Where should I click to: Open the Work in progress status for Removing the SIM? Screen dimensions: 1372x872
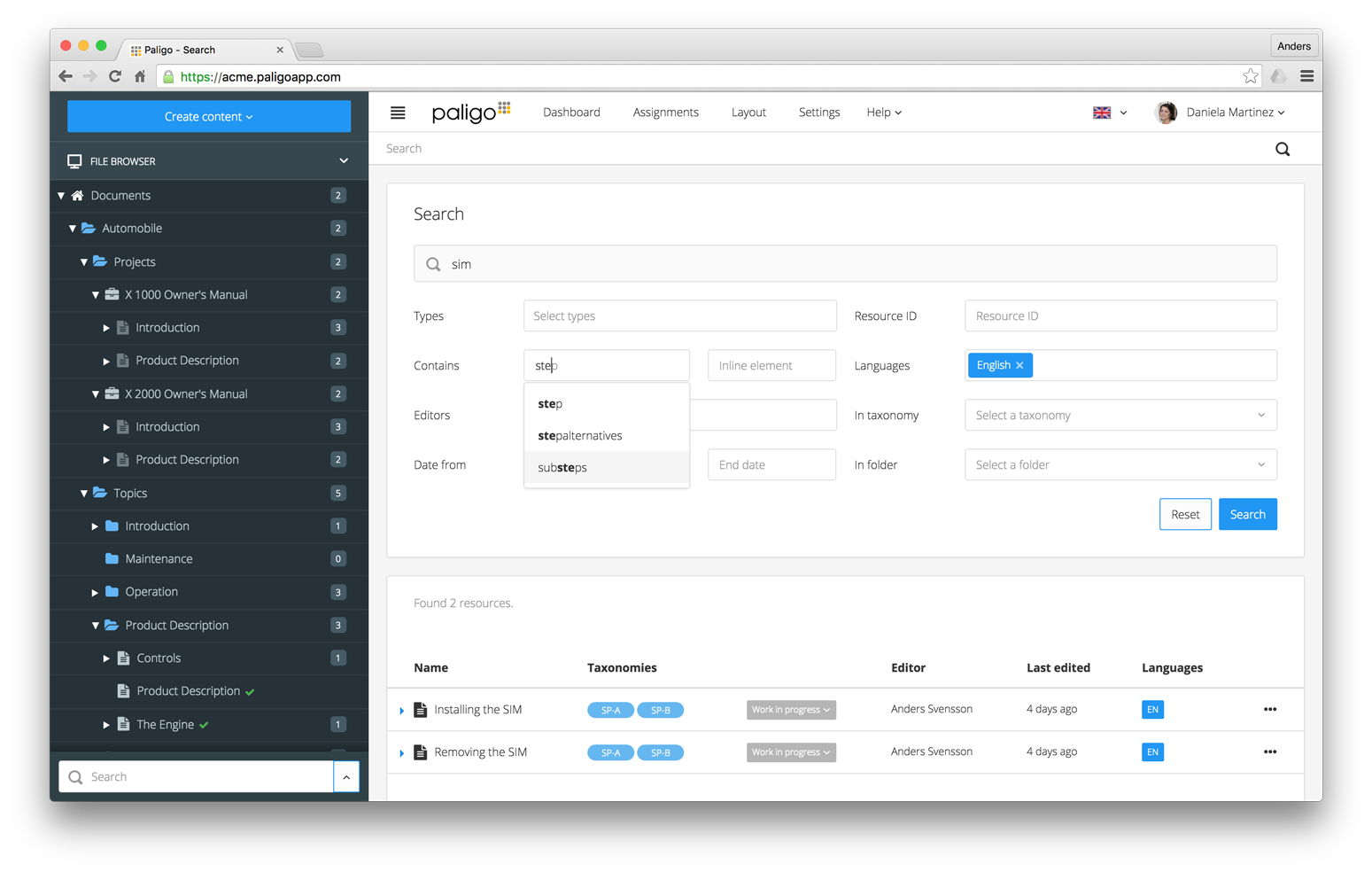(x=791, y=752)
